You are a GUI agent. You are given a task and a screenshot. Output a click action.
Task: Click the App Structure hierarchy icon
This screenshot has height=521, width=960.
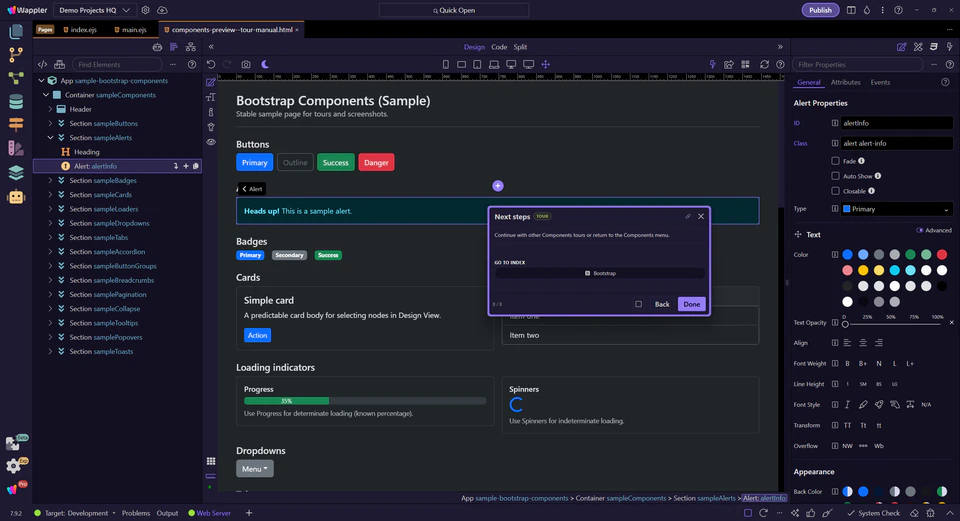[191, 47]
